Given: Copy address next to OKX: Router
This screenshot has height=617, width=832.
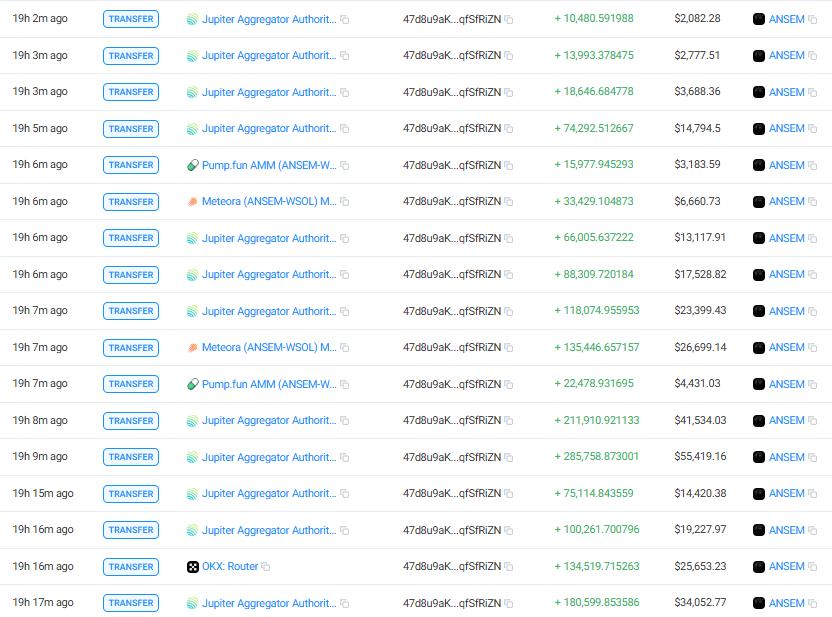Looking at the screenshot, I should 266,567.
